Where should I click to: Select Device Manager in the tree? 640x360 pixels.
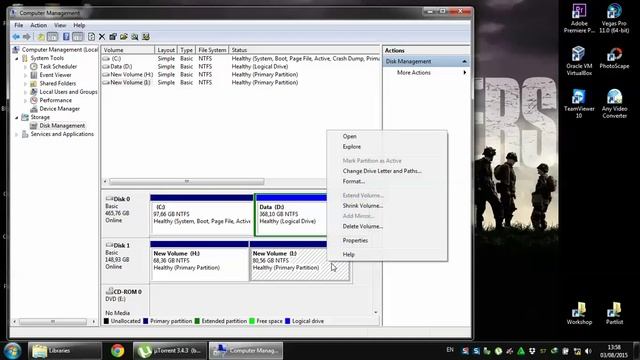pyautogui.click(x=60, y=109)
